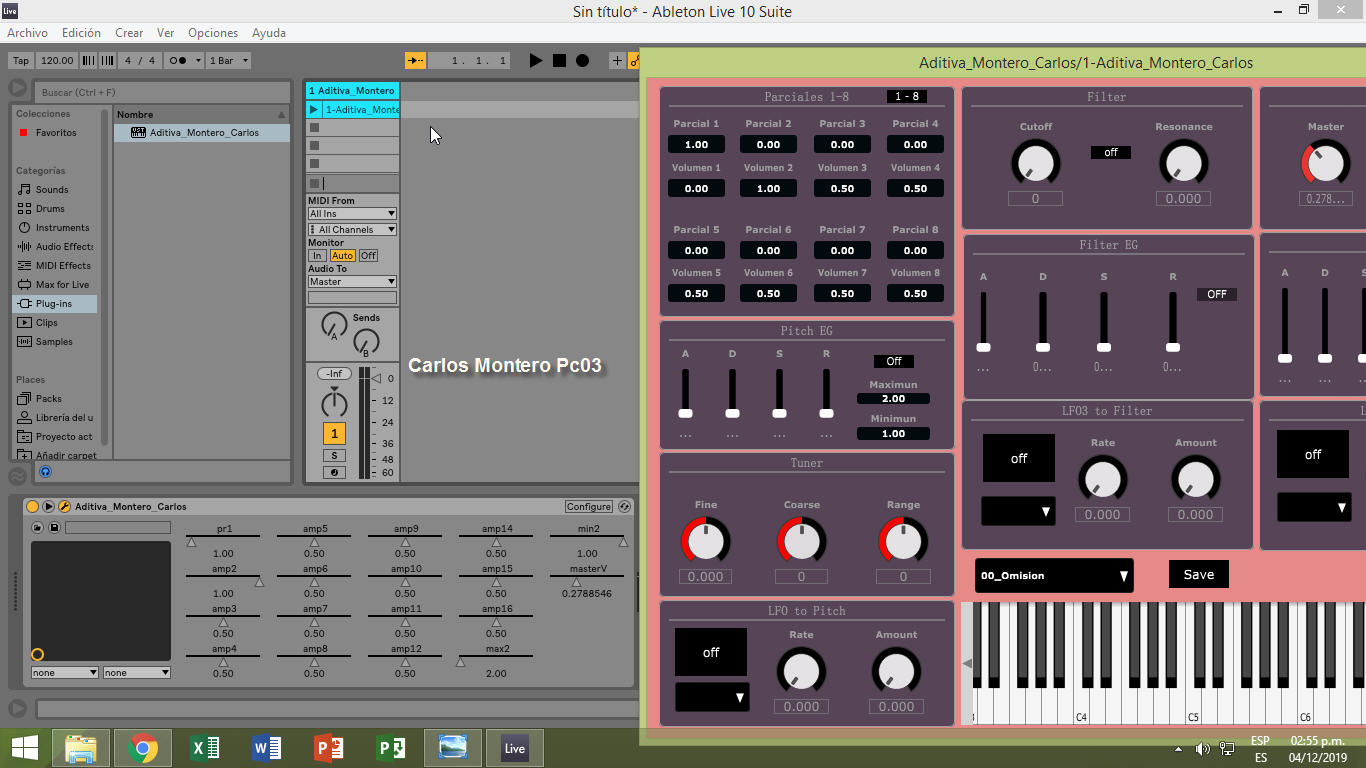Toggle the Follow playback icon
Viewport: 1366px width, 768px height.
coord(416,61)
